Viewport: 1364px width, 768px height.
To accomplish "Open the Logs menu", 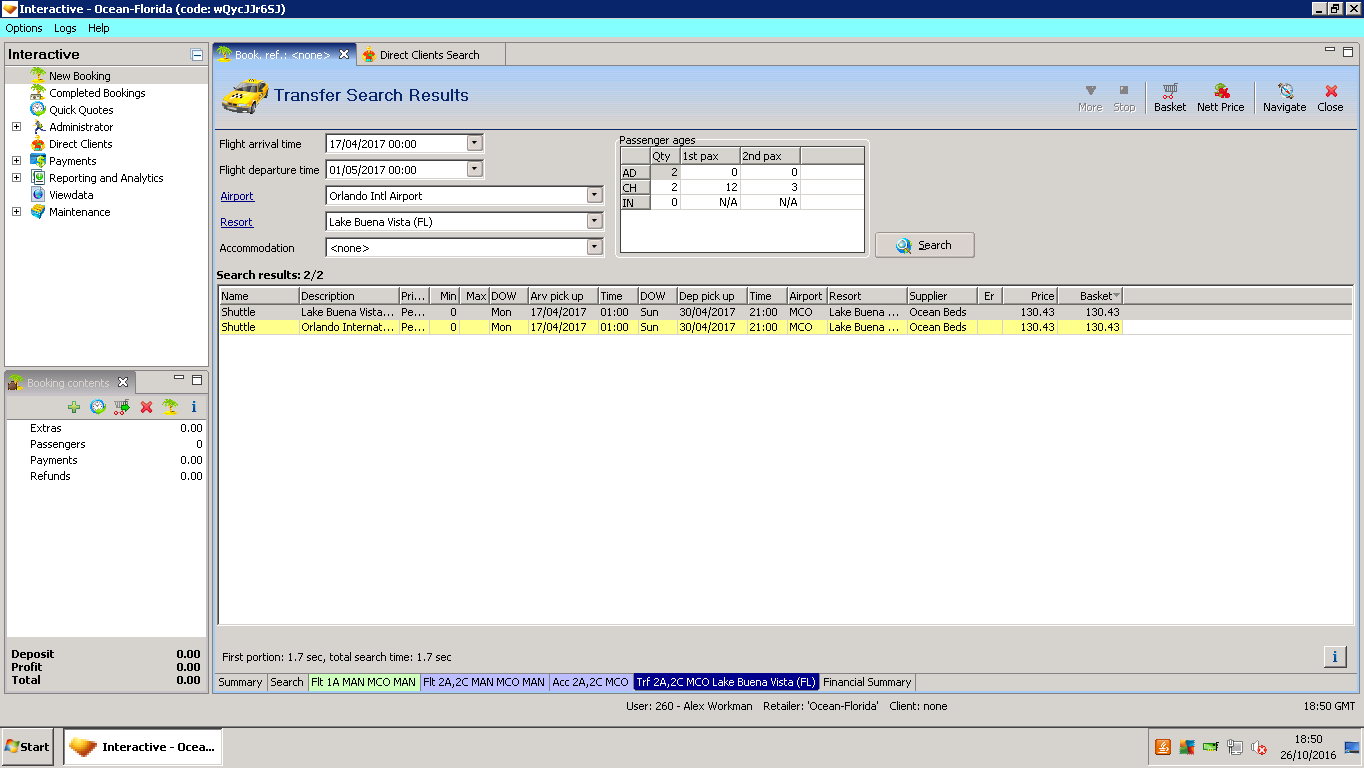I will tap(65, 28).
